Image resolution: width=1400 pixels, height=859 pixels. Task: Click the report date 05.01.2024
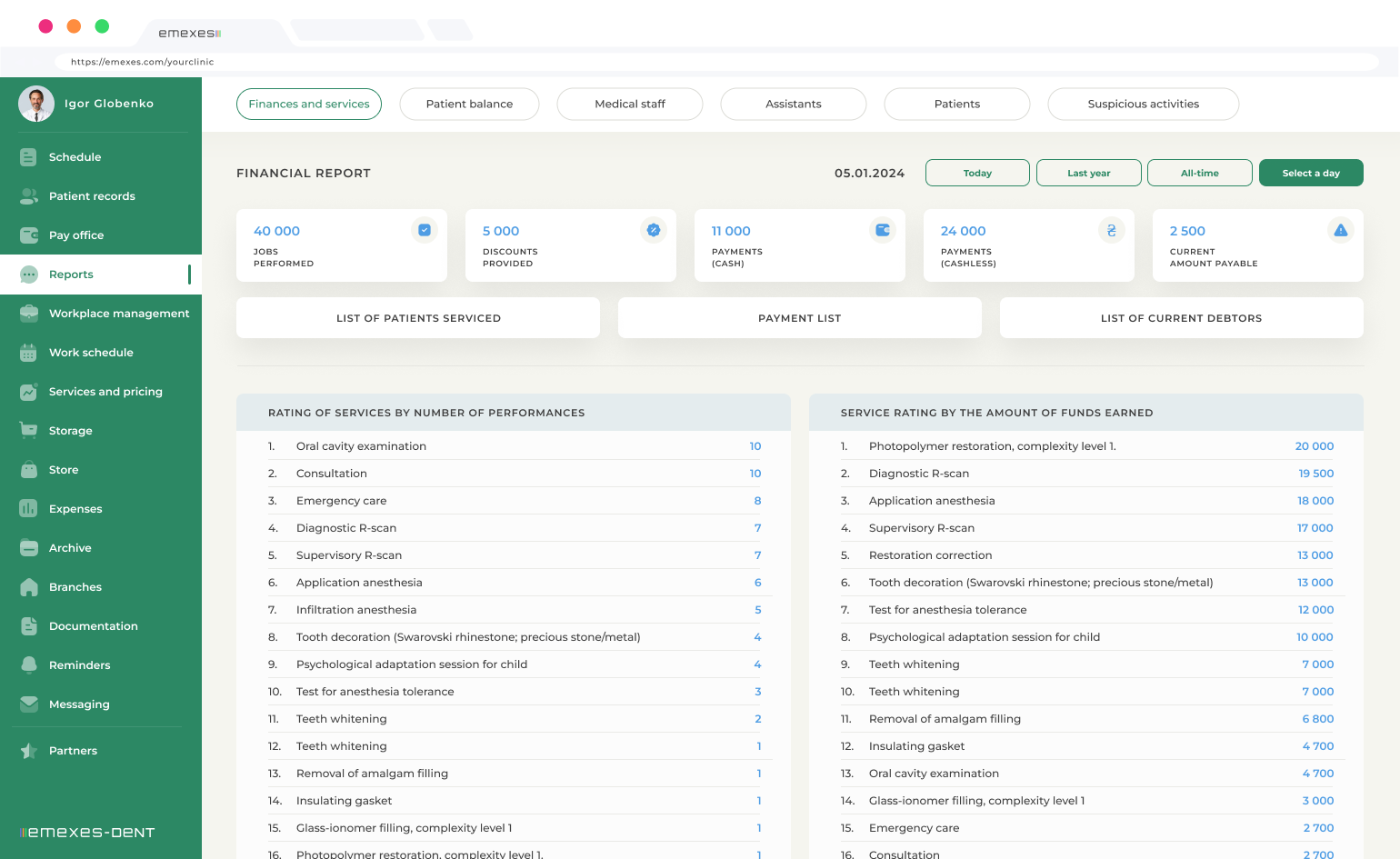pyautogui.click(x=869, y=173)
